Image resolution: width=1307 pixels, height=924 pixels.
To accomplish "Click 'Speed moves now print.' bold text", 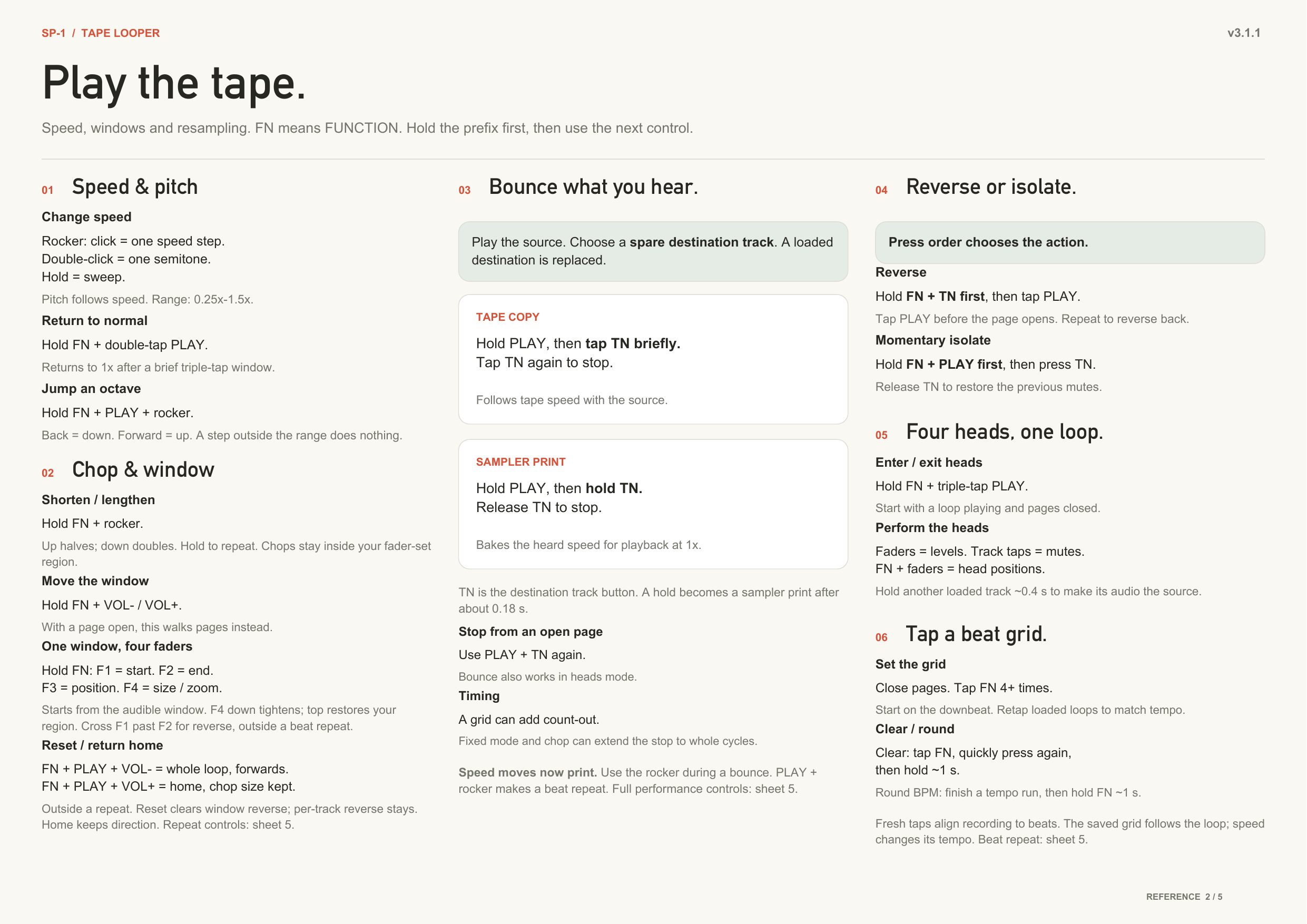I will coord(528,773).
